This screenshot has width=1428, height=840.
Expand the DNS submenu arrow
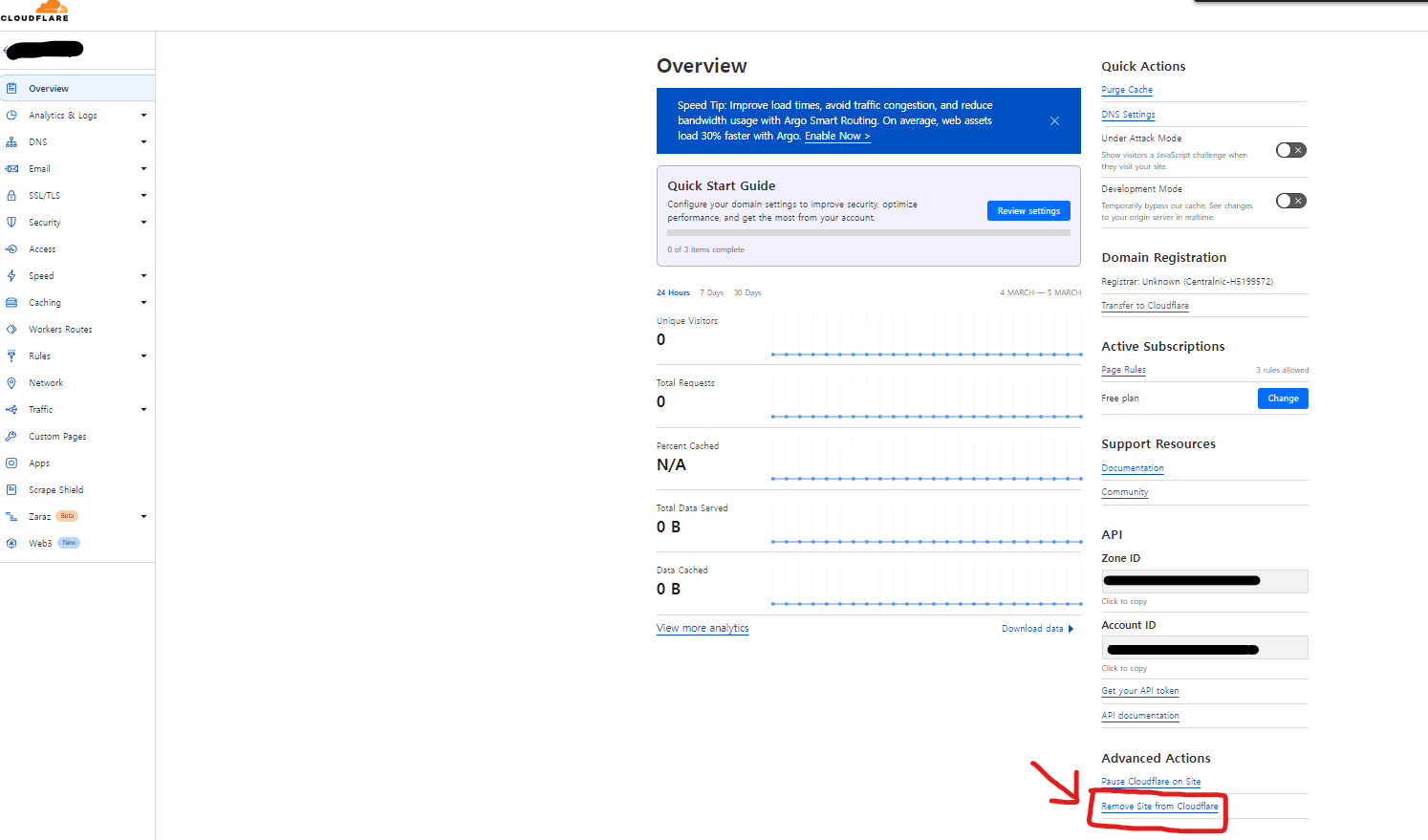tap(143, 141)
